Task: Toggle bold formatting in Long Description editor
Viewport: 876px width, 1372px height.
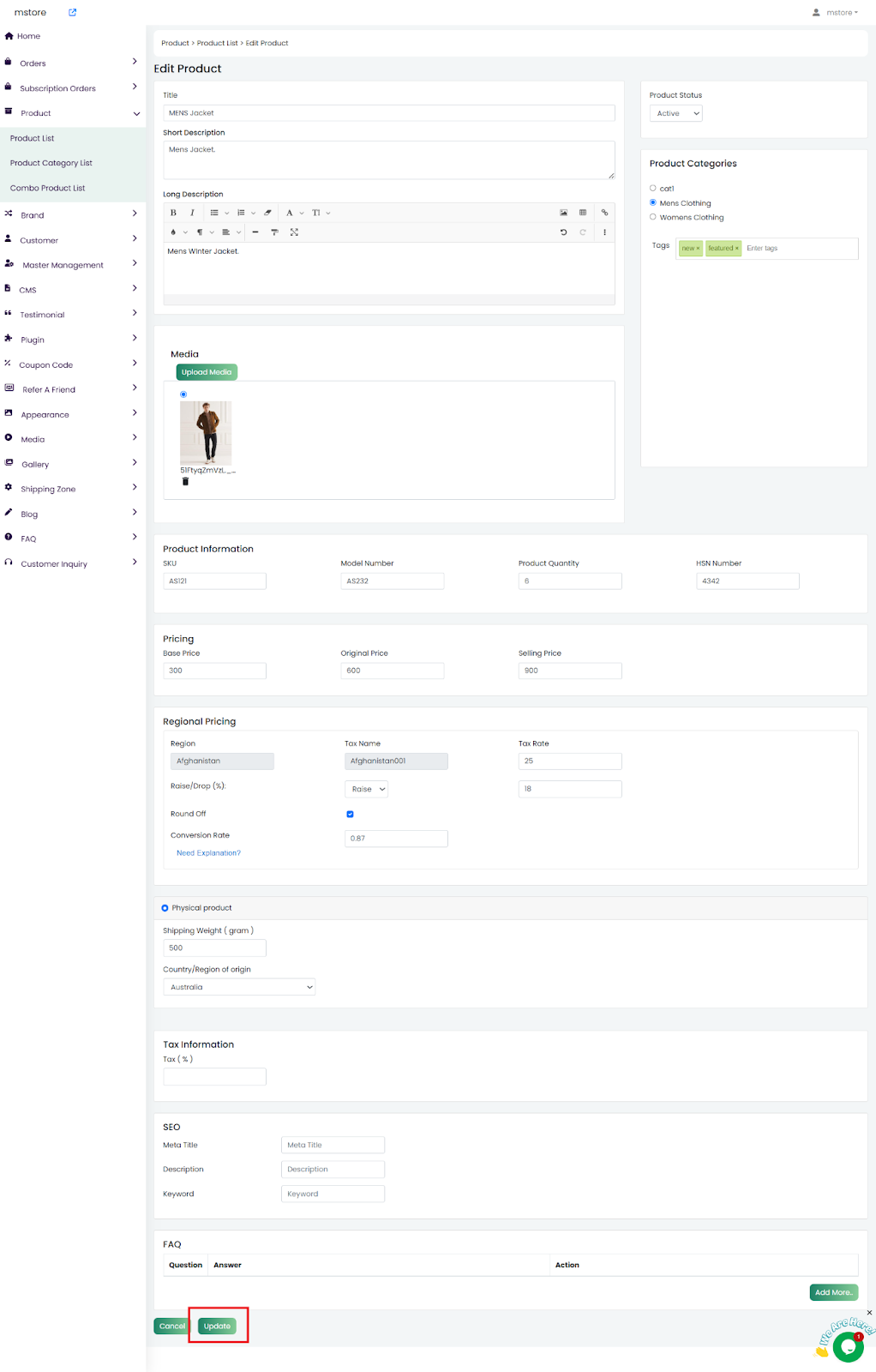Action: 173,213
